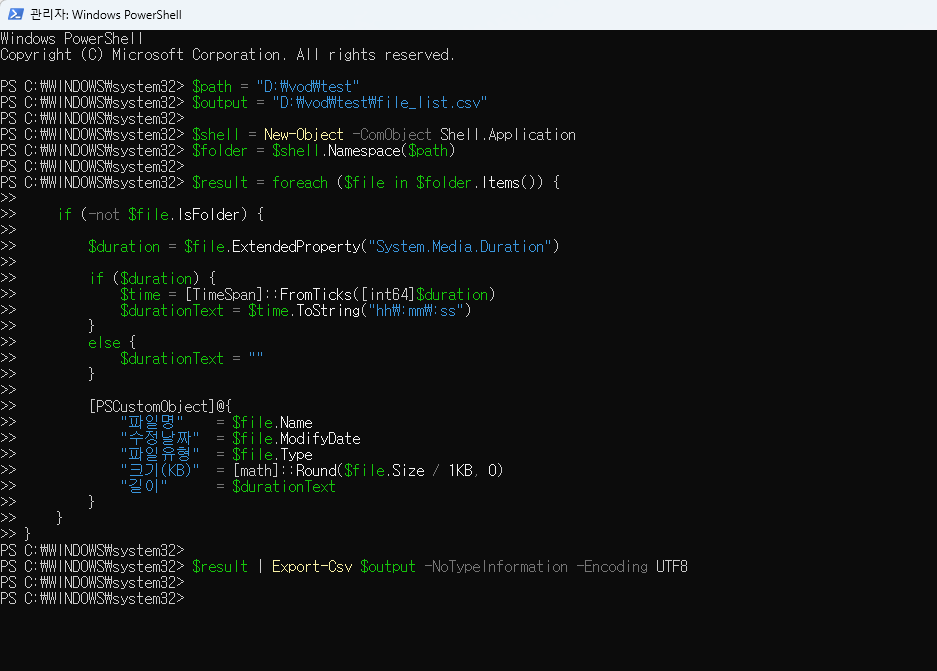The image size is (937, 671).
Task: Click the 'Windows PowerShell' banner line
Action: (x=72, y=39)
